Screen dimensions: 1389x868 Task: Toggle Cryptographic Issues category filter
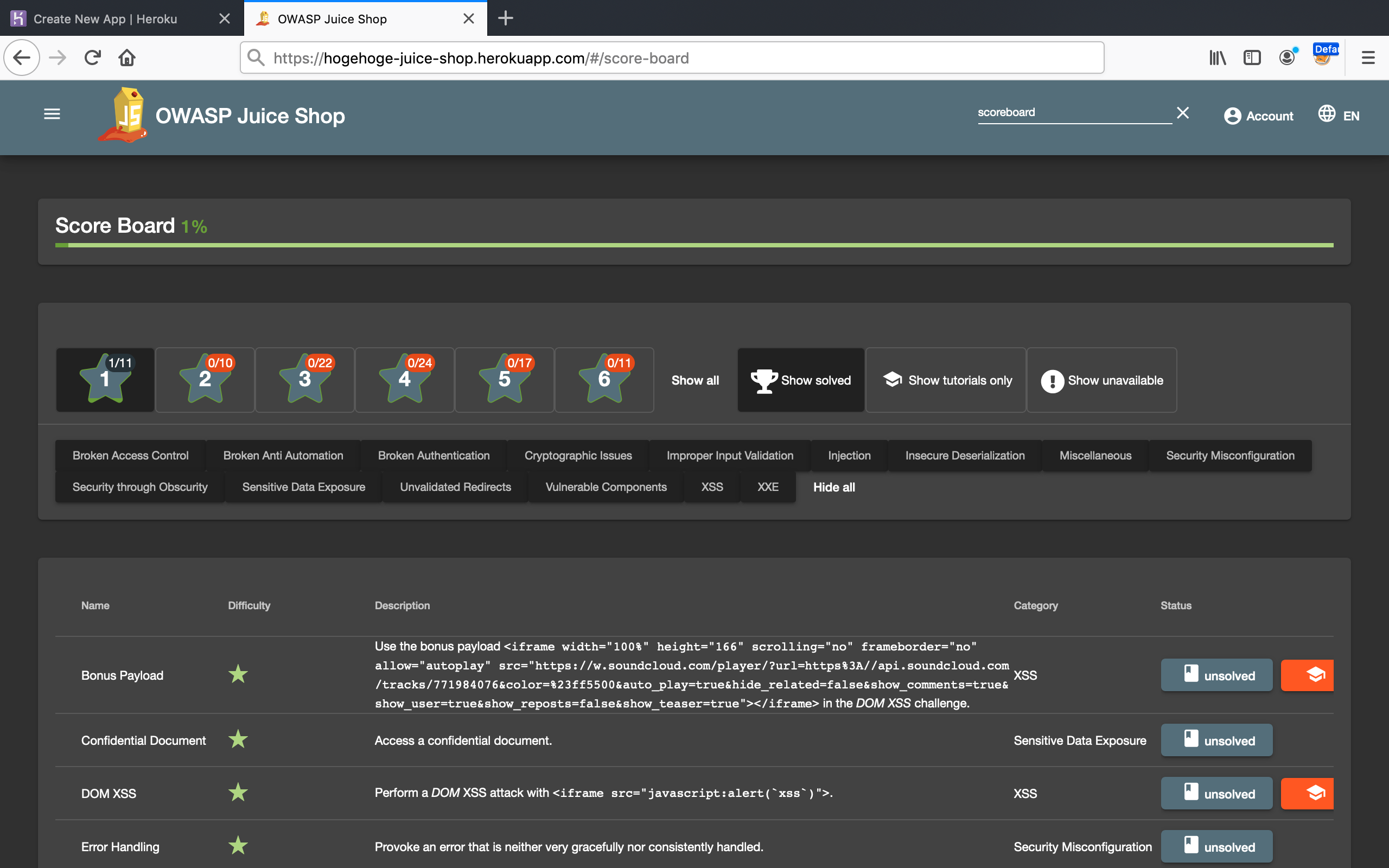pyautogui.click(x=578, y=455)
